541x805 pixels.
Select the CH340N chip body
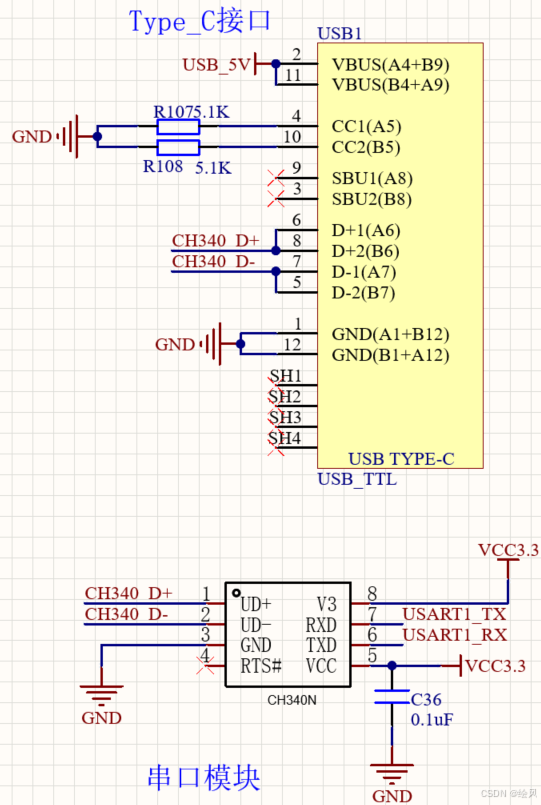click(288, 635)
